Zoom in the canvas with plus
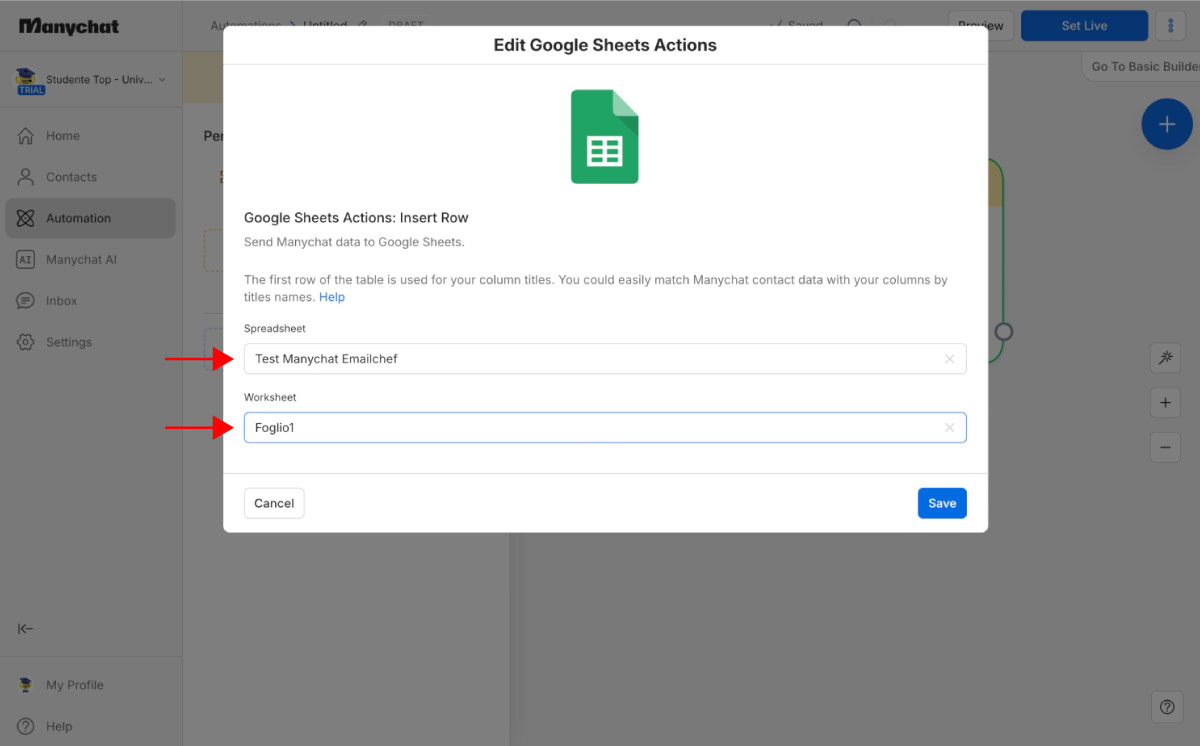The image size is (1200, 746). coord(1165,404)
